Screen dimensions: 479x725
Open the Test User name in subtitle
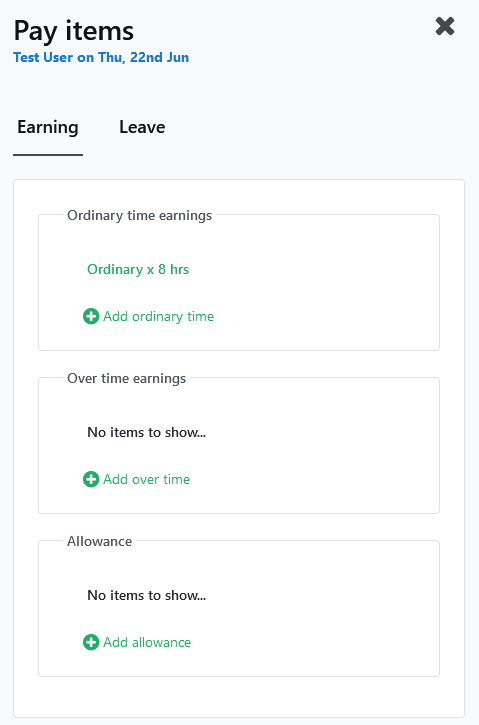coord(43,57)
